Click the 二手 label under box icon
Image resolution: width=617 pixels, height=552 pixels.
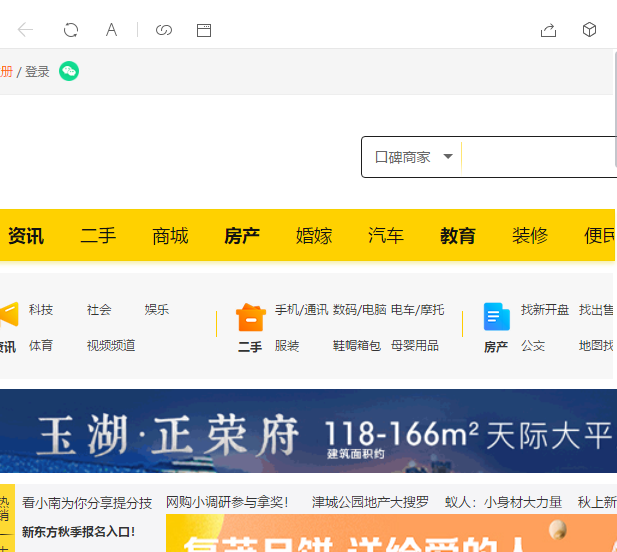[x=250, y=347]
